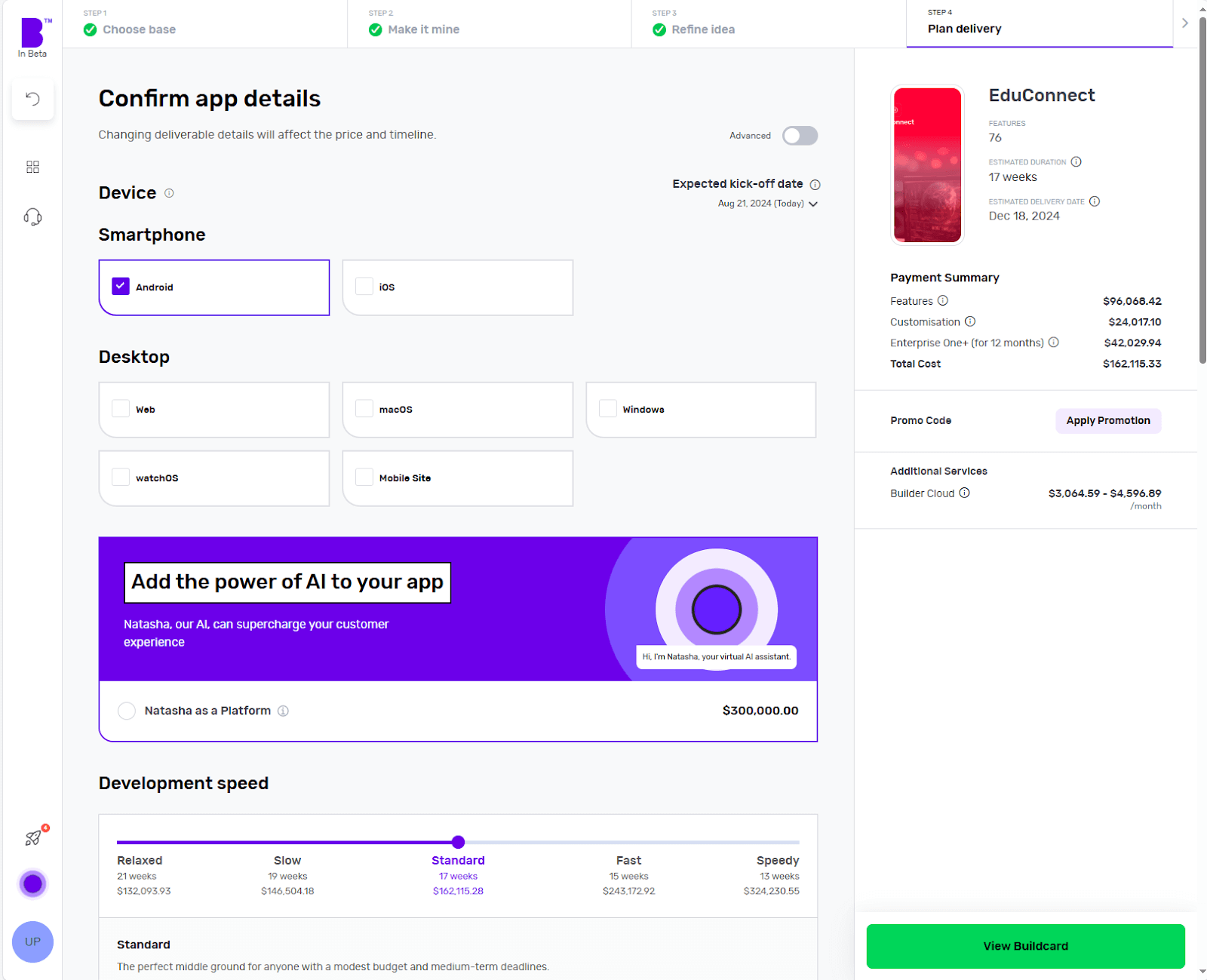Click info icon beside Builder Cloud
The width and height of the screenshot is (1207, 980).
(x=964, y=493)
